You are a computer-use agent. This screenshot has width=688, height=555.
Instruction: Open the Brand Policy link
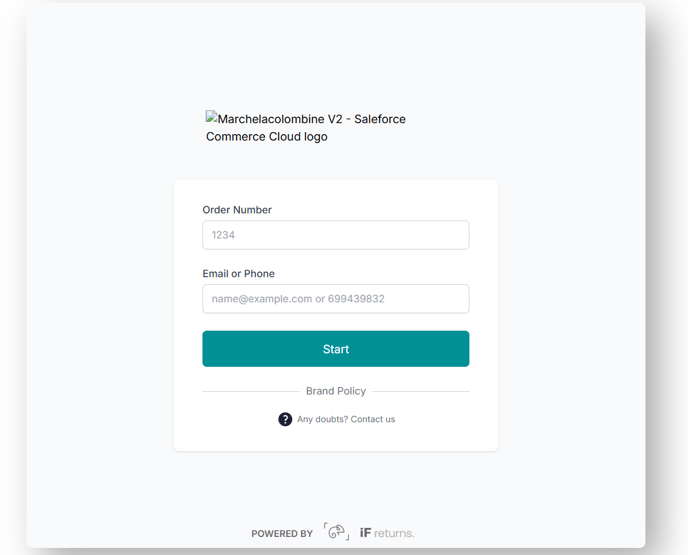[x=336, y=391]
